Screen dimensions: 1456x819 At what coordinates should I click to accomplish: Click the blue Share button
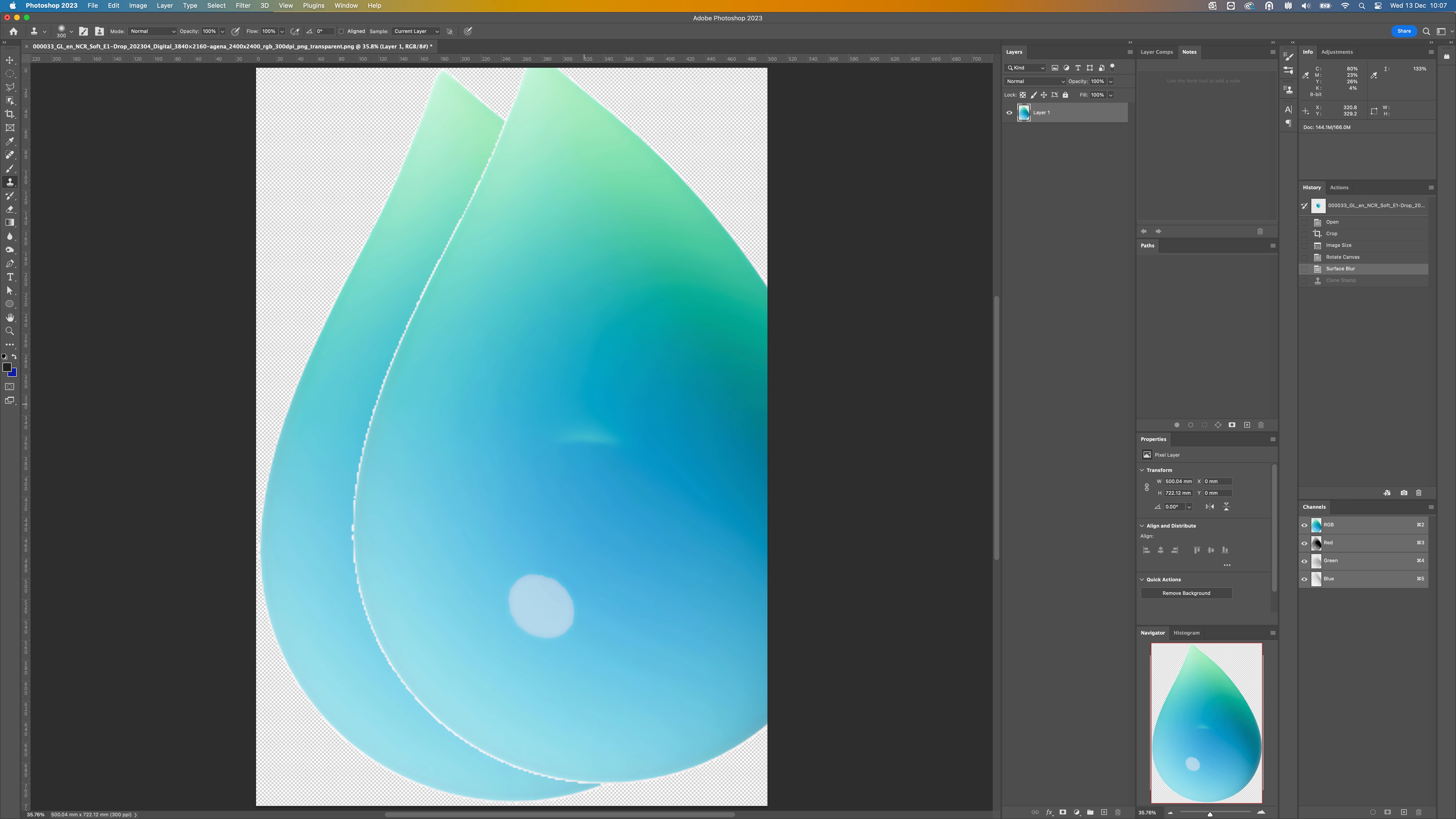click(x=1403, y=31)
